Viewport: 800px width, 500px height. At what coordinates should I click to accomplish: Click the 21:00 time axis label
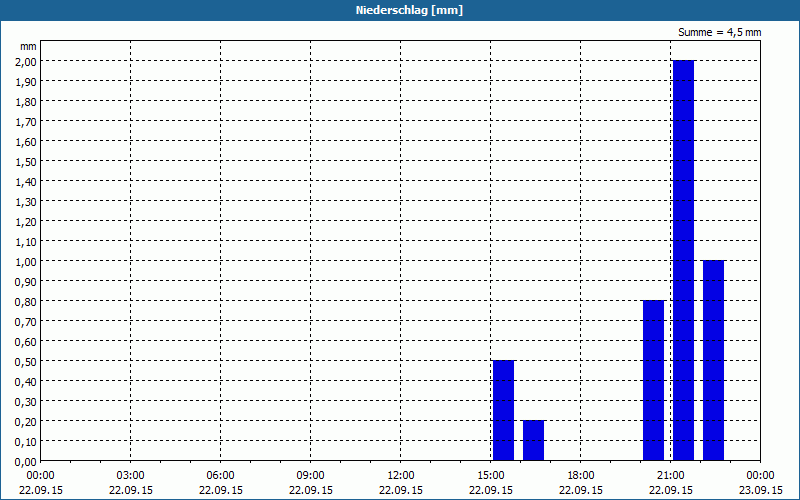(670, 476)
